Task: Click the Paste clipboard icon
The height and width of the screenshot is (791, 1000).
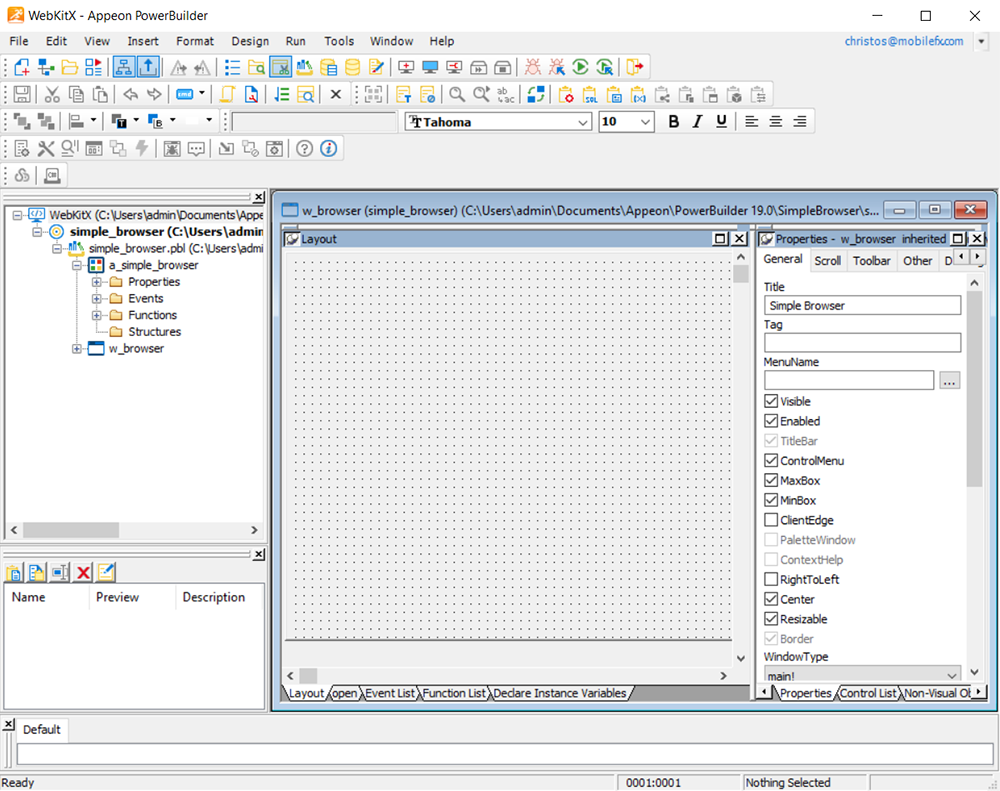Action: pos(100,95)
